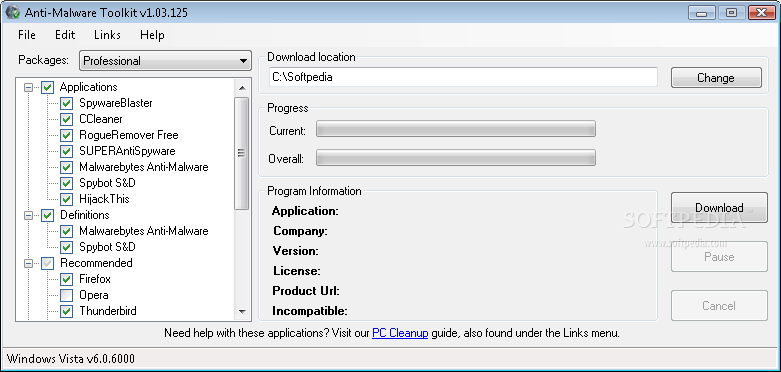Click the Overall progress bar
The width and height of the screenshot is (781, 372).
456,158
